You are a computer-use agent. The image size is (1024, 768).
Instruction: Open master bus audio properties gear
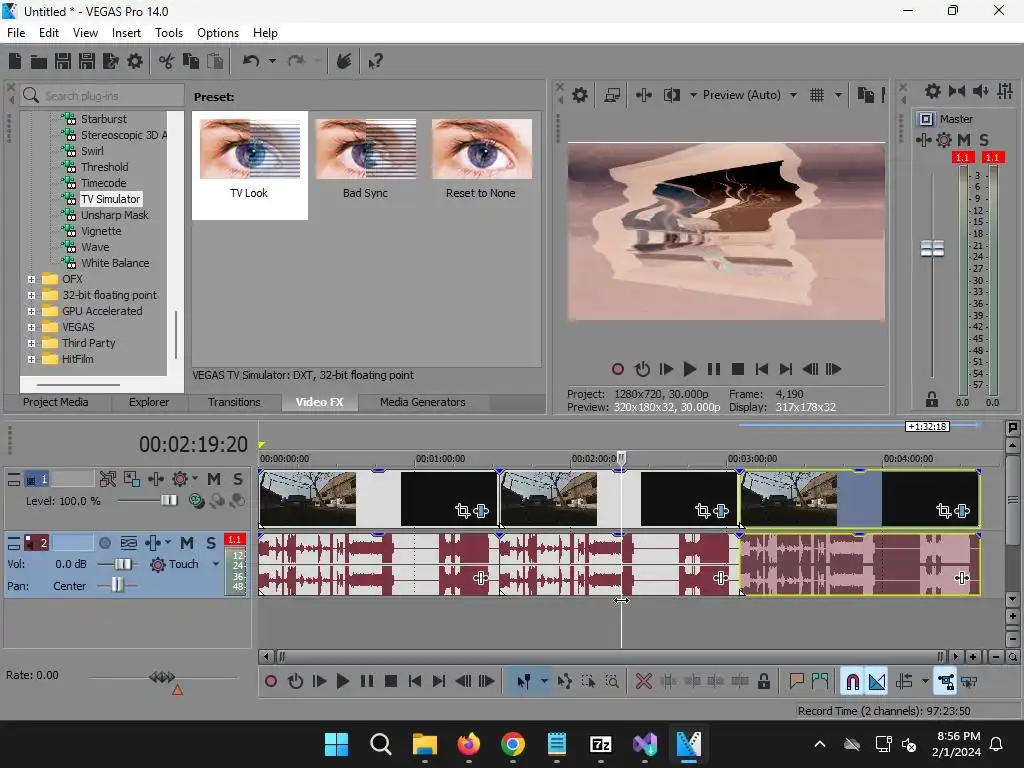pyautogui.click(x=933, y=91)
